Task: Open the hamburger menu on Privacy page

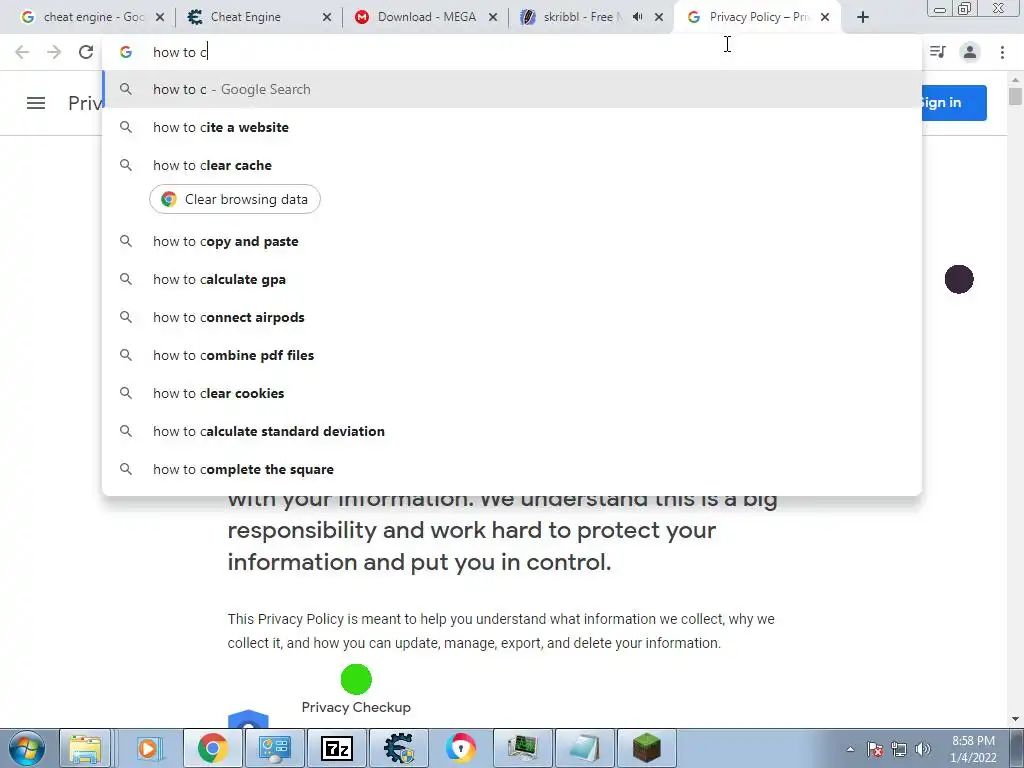Action: [36, 103]
